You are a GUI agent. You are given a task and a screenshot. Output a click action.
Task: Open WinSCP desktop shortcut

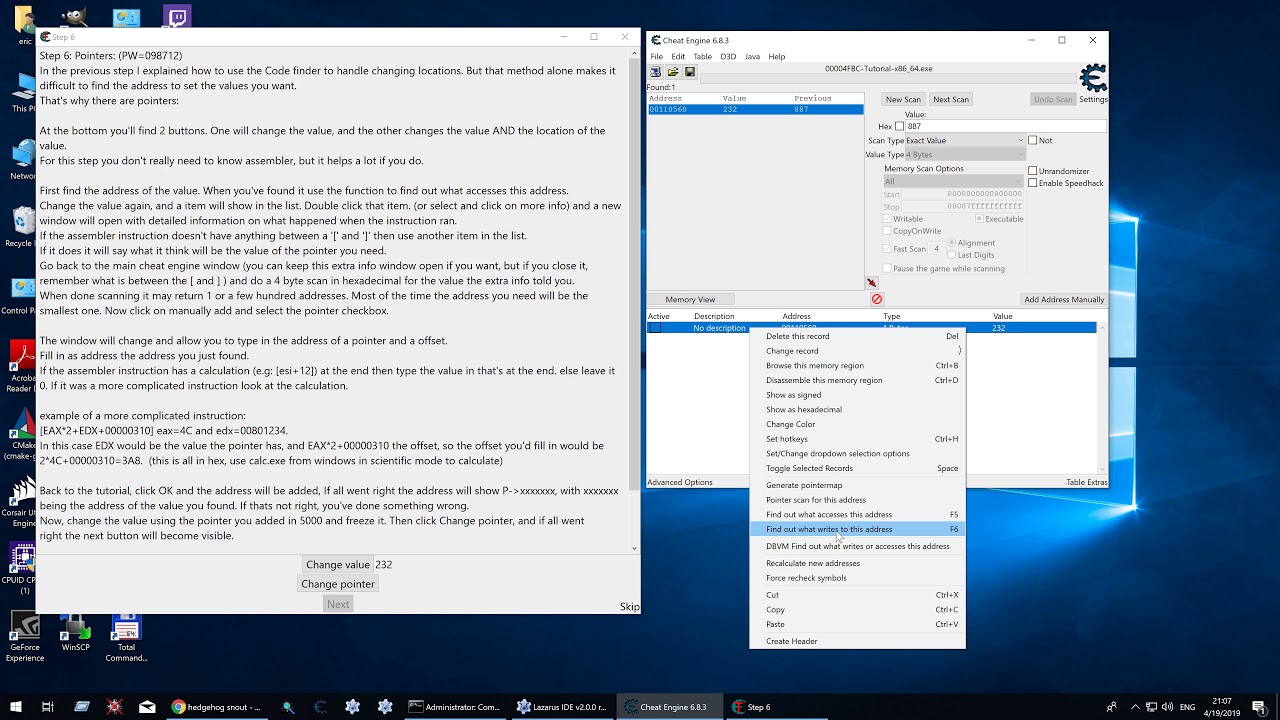click(x=75, y=634)
